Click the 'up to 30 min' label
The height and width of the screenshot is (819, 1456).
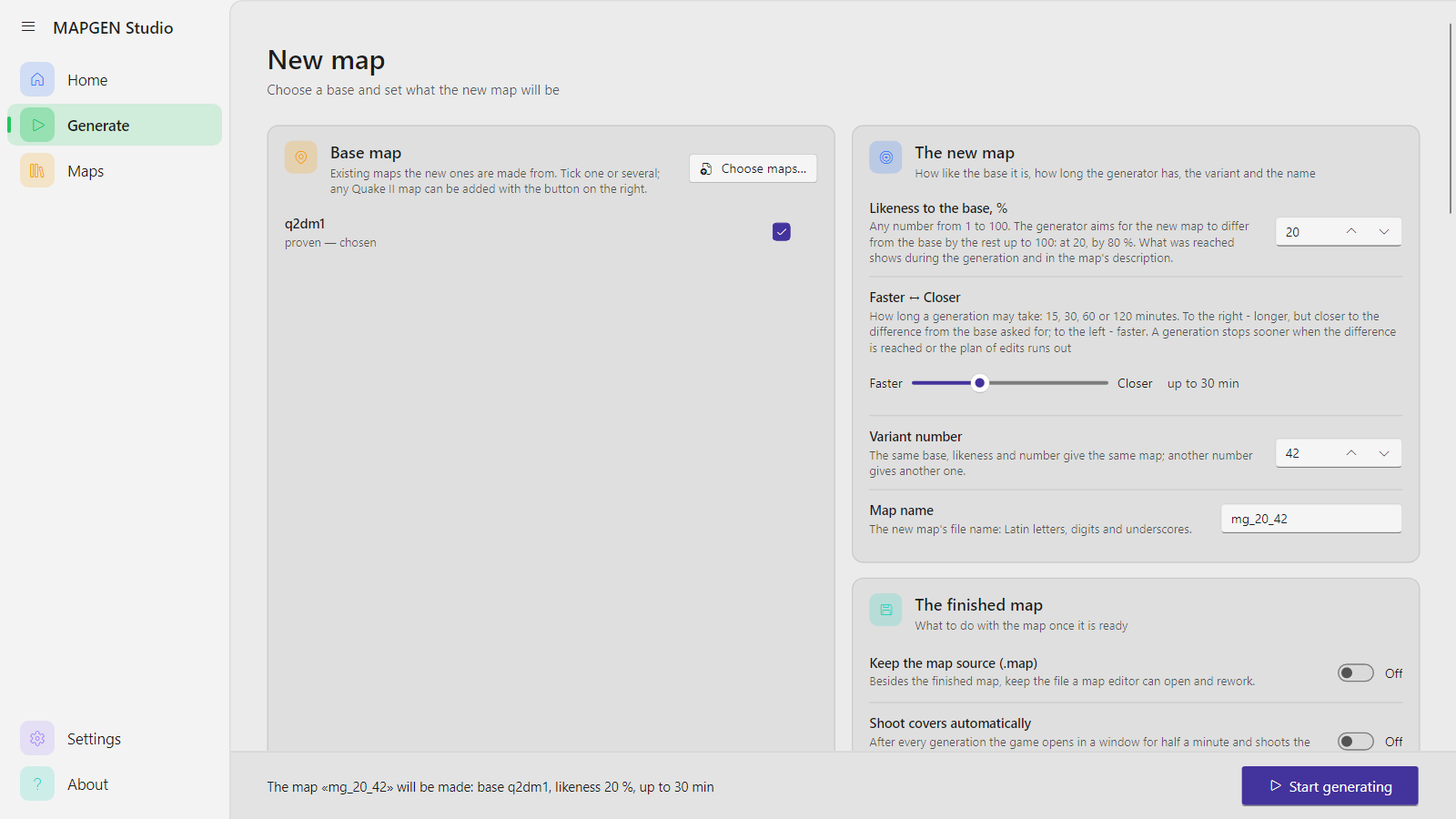(x=1203, y=383)
